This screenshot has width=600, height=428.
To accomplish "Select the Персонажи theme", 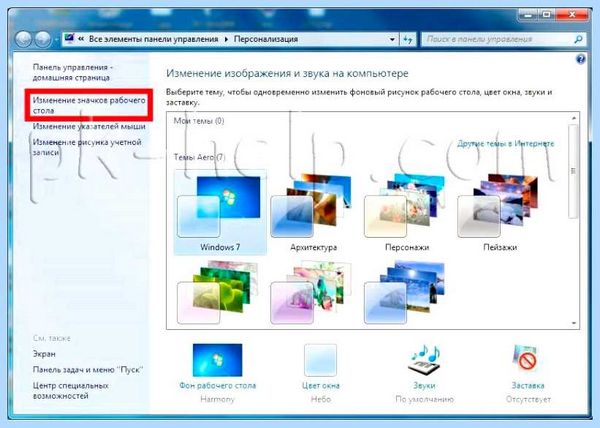I will pyautogui.click(x=406, y=213).
